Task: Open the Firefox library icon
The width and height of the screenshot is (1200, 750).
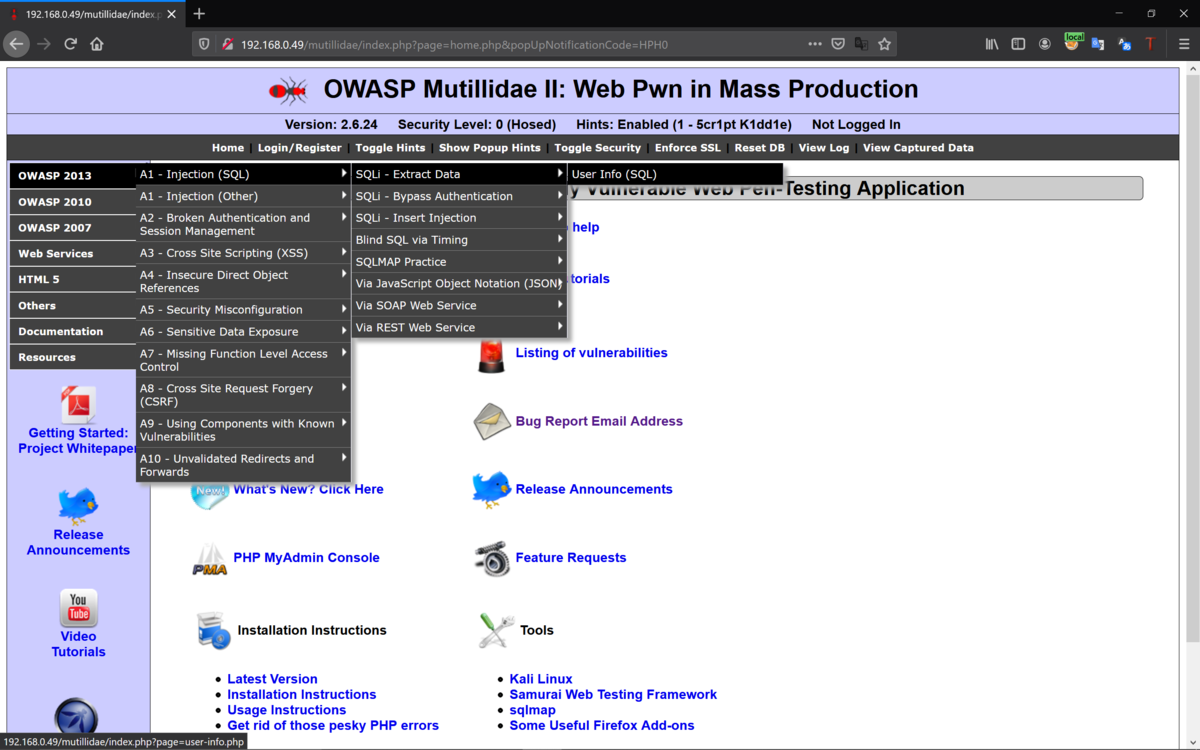Action: tap(992, 44)
